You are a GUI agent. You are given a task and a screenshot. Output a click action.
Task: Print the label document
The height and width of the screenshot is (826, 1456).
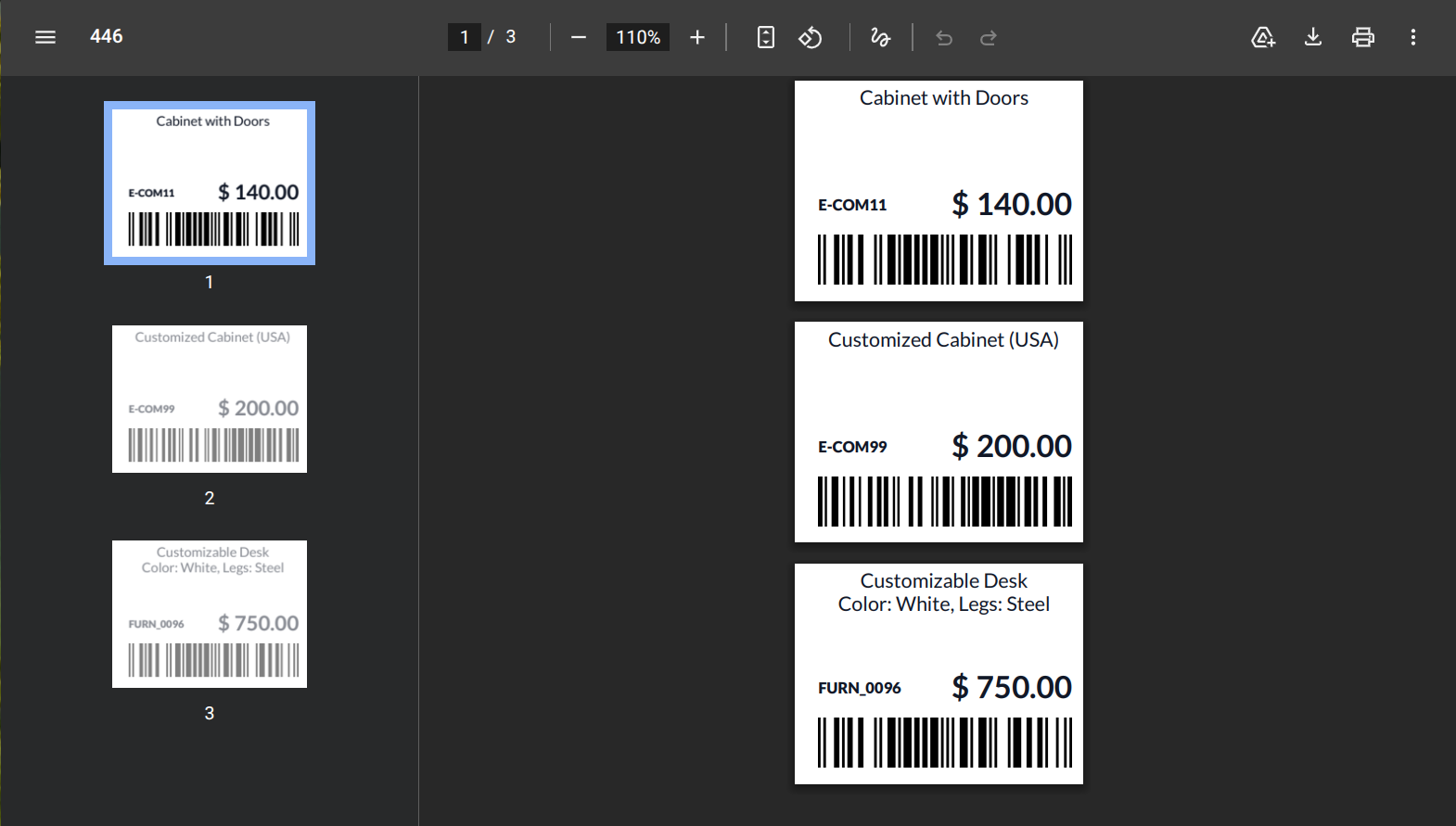pos(1363,37)
